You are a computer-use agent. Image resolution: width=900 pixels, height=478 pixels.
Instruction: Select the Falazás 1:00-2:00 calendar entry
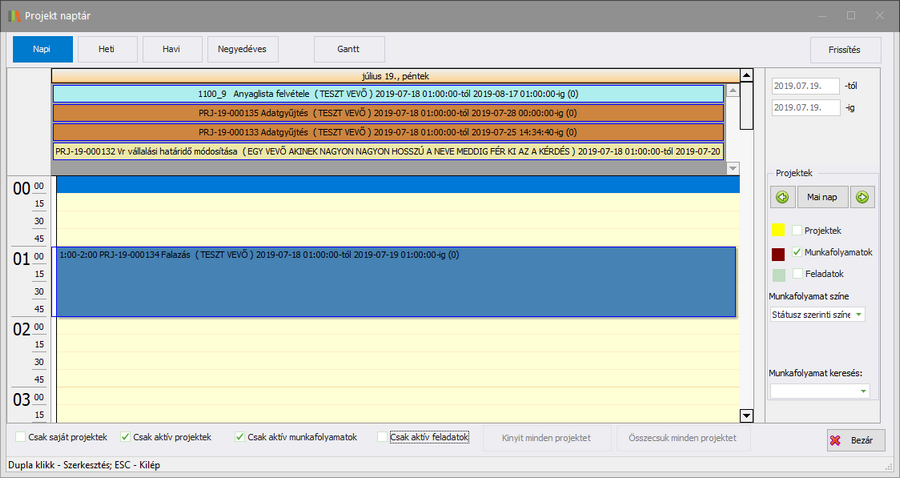click(x=394, y=282)
